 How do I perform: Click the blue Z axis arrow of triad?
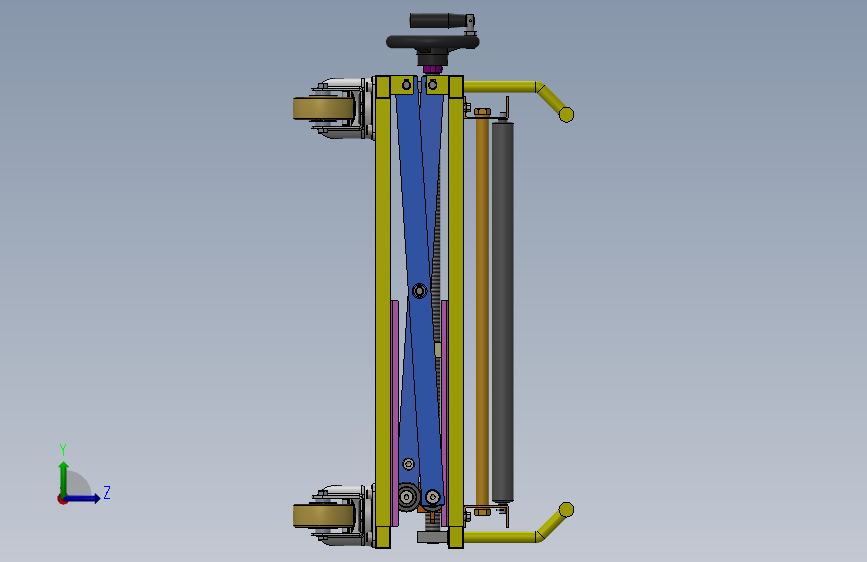[83, 498]
